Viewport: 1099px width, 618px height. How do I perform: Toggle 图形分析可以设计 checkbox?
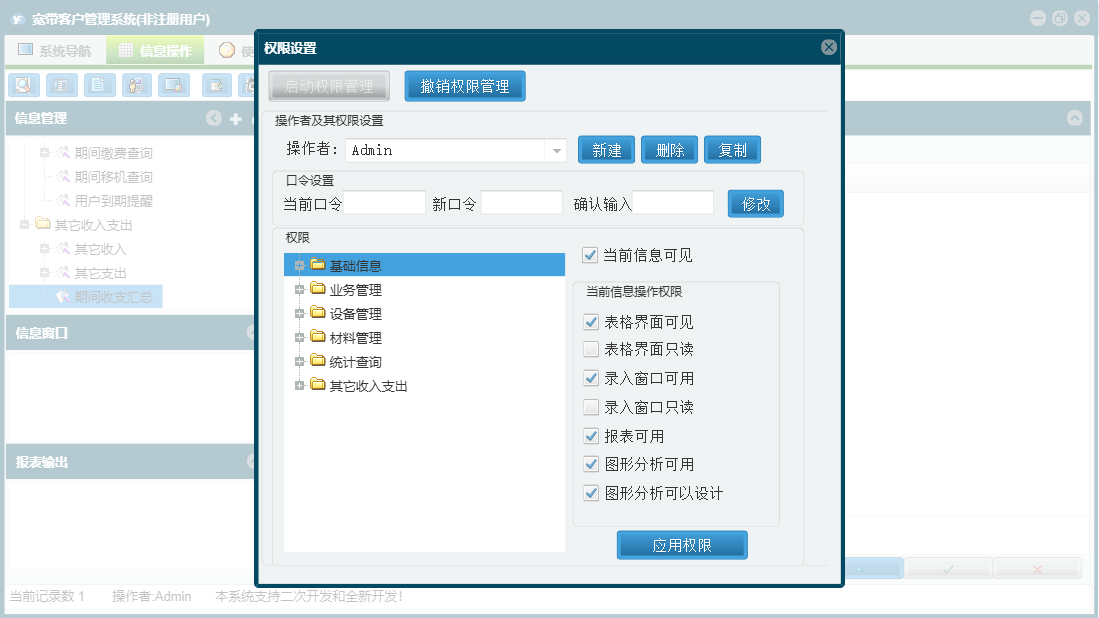click(591, 493)
